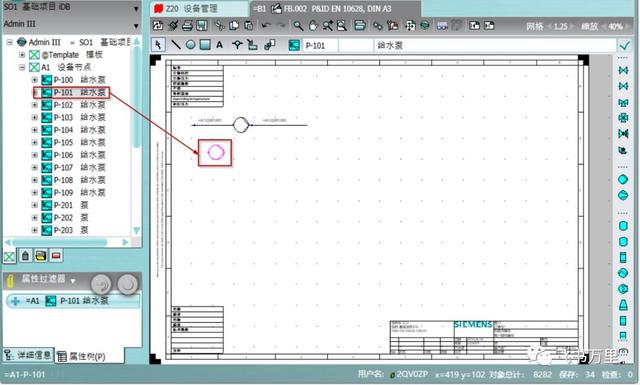Pick the trapezoid vessel symbol in right palette

point(623,305)
